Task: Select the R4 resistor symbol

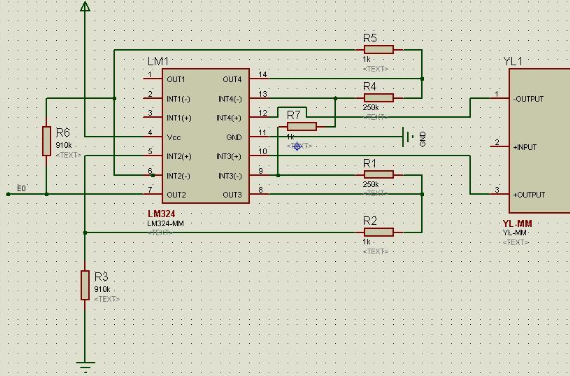Action: click(x=378, y=97)
